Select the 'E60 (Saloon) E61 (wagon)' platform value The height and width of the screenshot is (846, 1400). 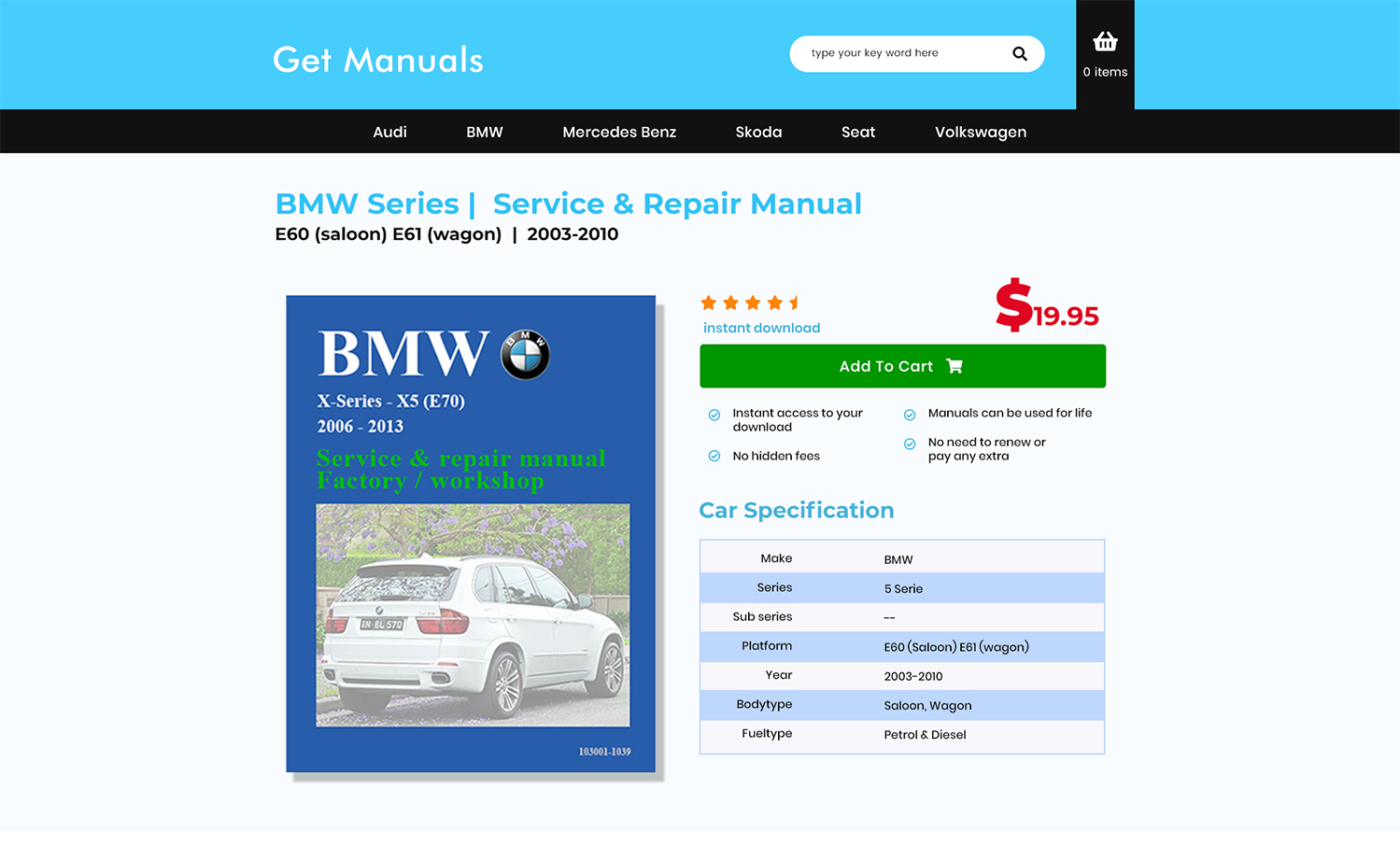(956, 646)
